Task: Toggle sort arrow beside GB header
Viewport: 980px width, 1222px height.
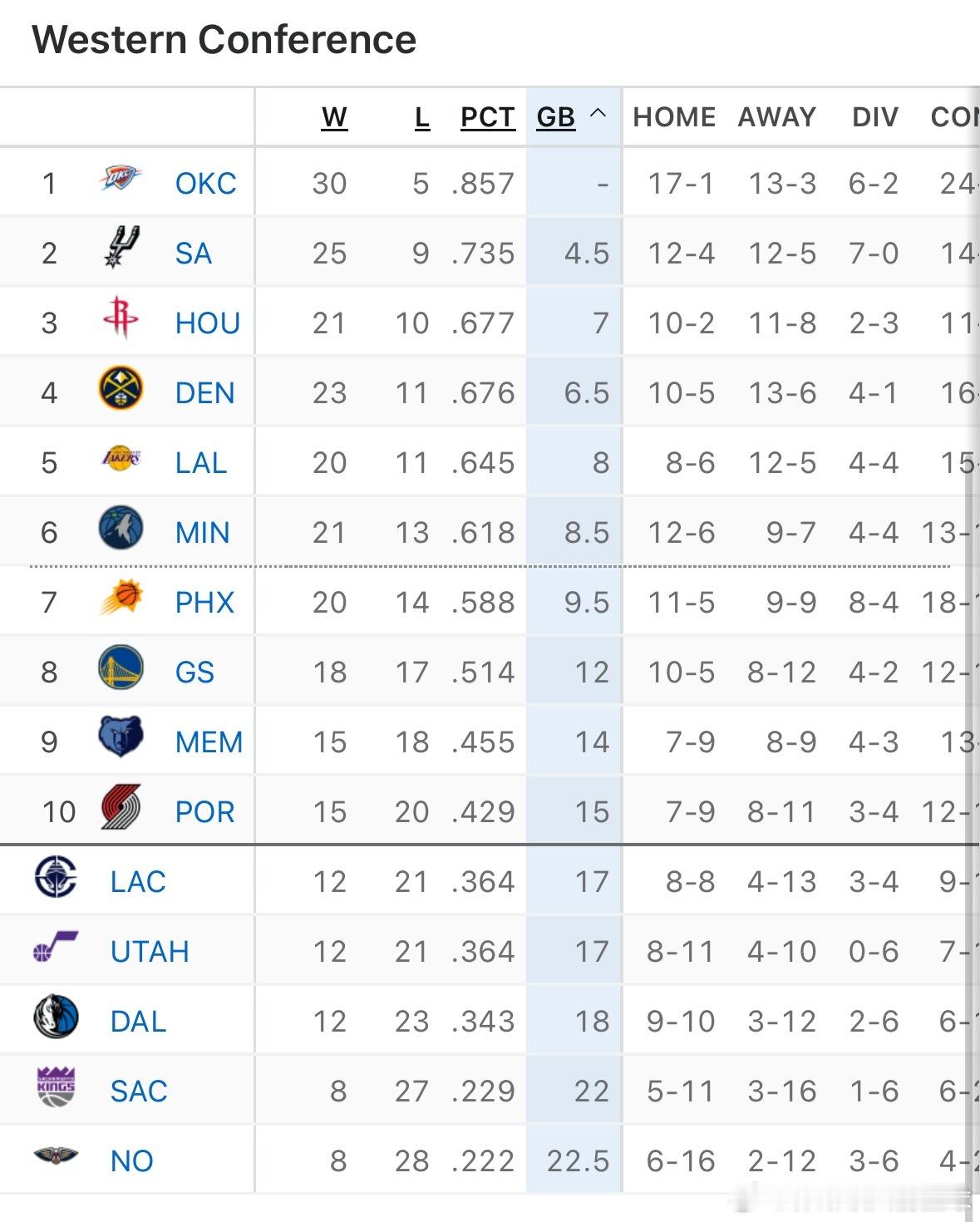Action: pyautogui.click(x=598, y=114)
